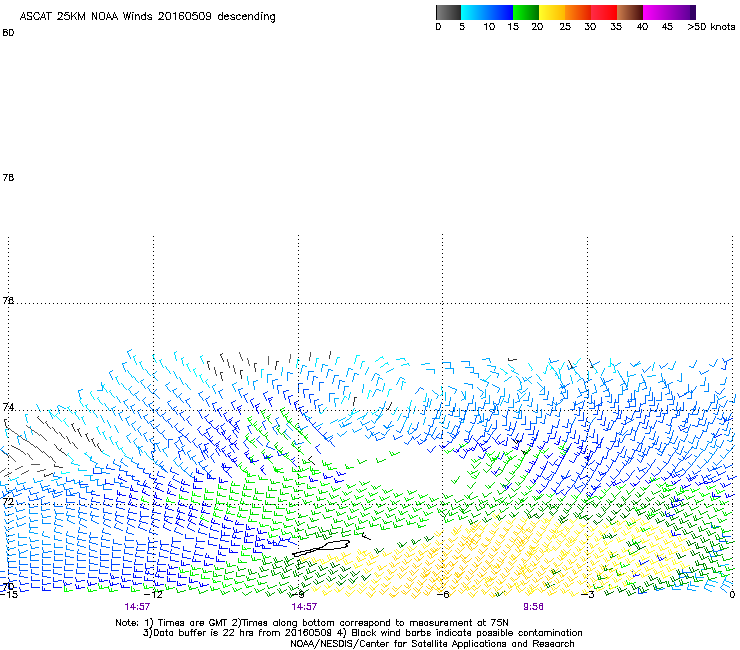Click the 'Data buffer is 22 hrs' note line
This screenshot has width=740, height=650.
pos(363,633)
